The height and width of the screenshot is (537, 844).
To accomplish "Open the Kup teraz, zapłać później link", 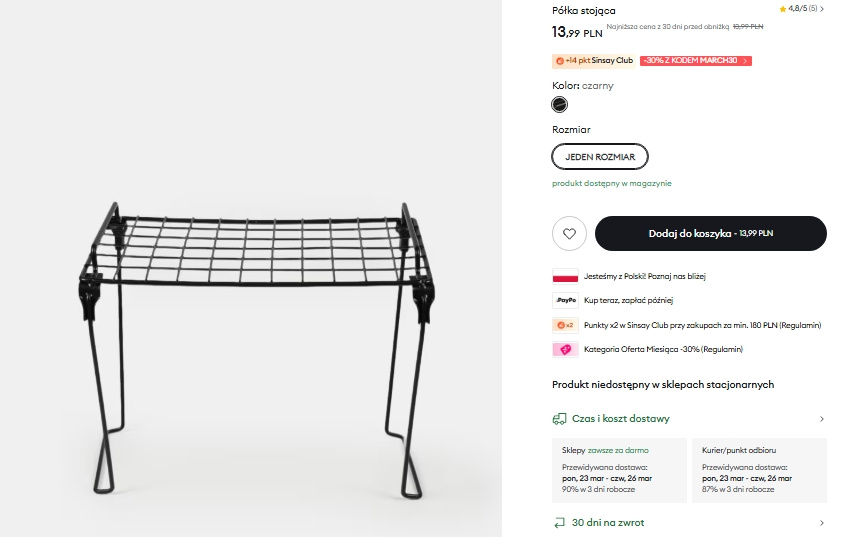I will [628, 300].
